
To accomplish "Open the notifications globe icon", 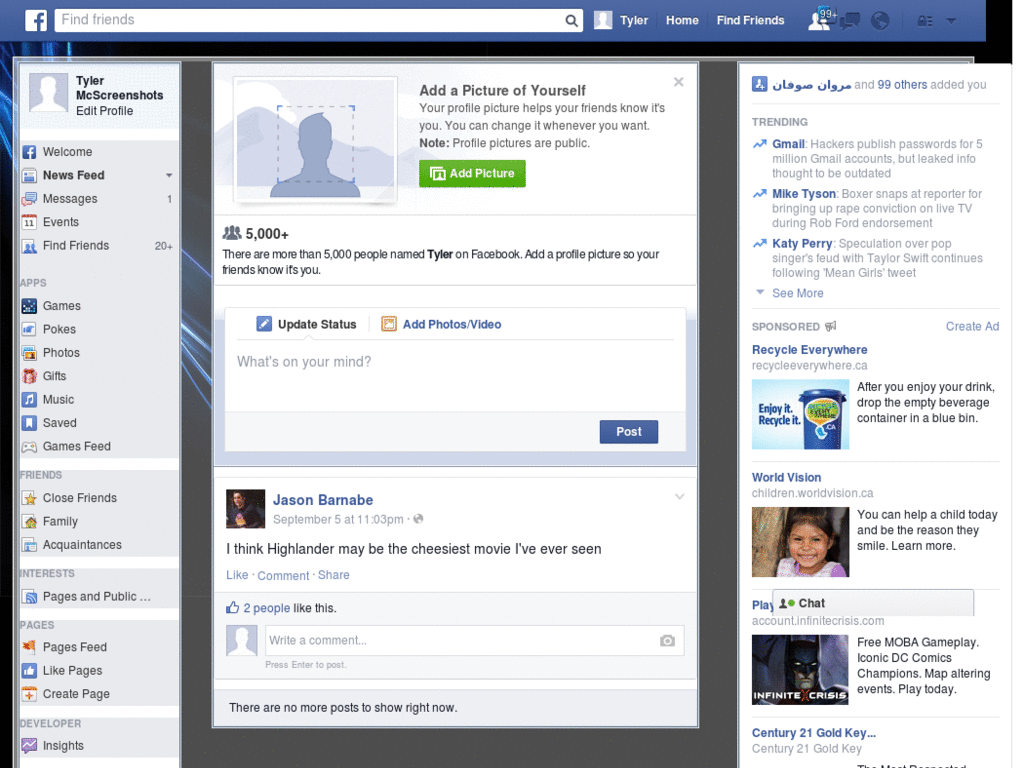I will click(x=880, y=21).
